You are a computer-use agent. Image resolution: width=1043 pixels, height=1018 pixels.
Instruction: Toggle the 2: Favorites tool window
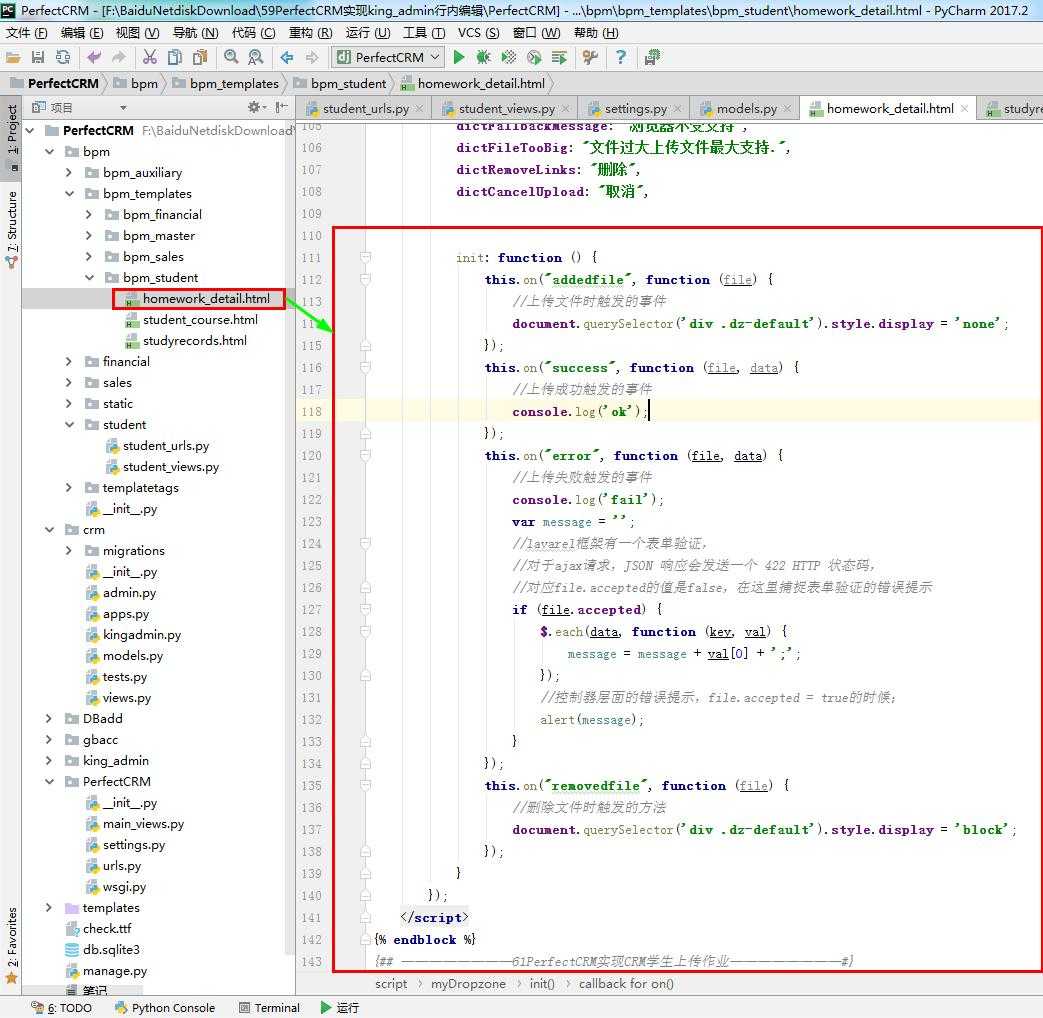(11, 944)
